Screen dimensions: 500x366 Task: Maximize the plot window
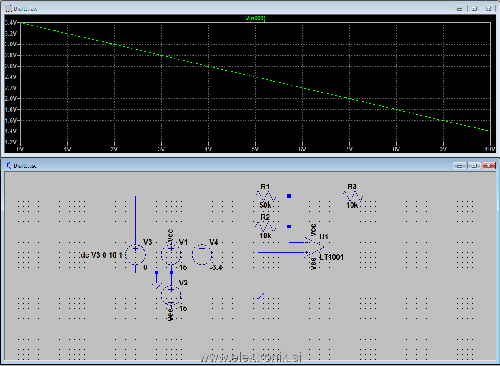[474, 9]
